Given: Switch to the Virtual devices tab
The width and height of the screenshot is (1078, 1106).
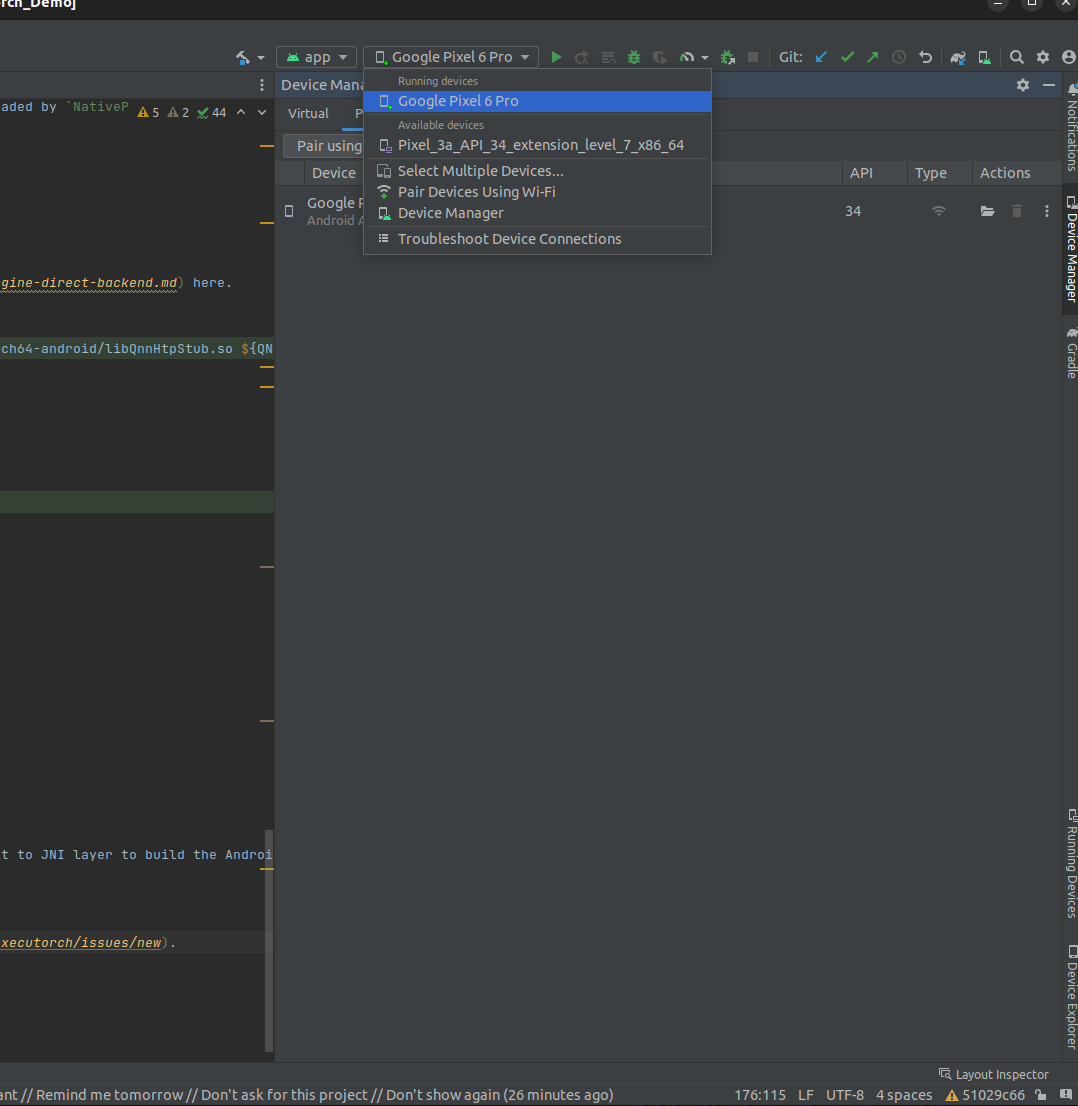Looking at the screenshot, I should [308, 113].
